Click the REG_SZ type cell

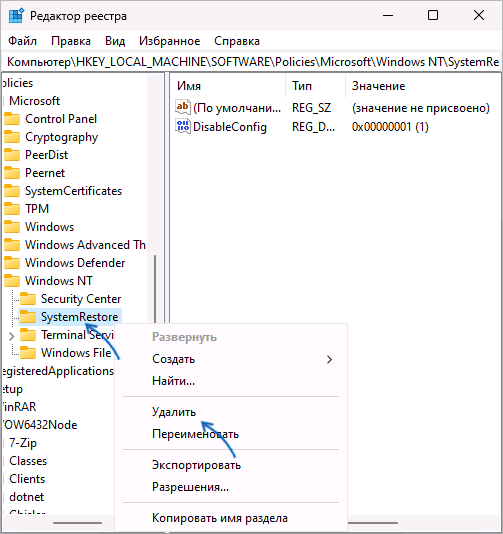(x=311, y=108)
